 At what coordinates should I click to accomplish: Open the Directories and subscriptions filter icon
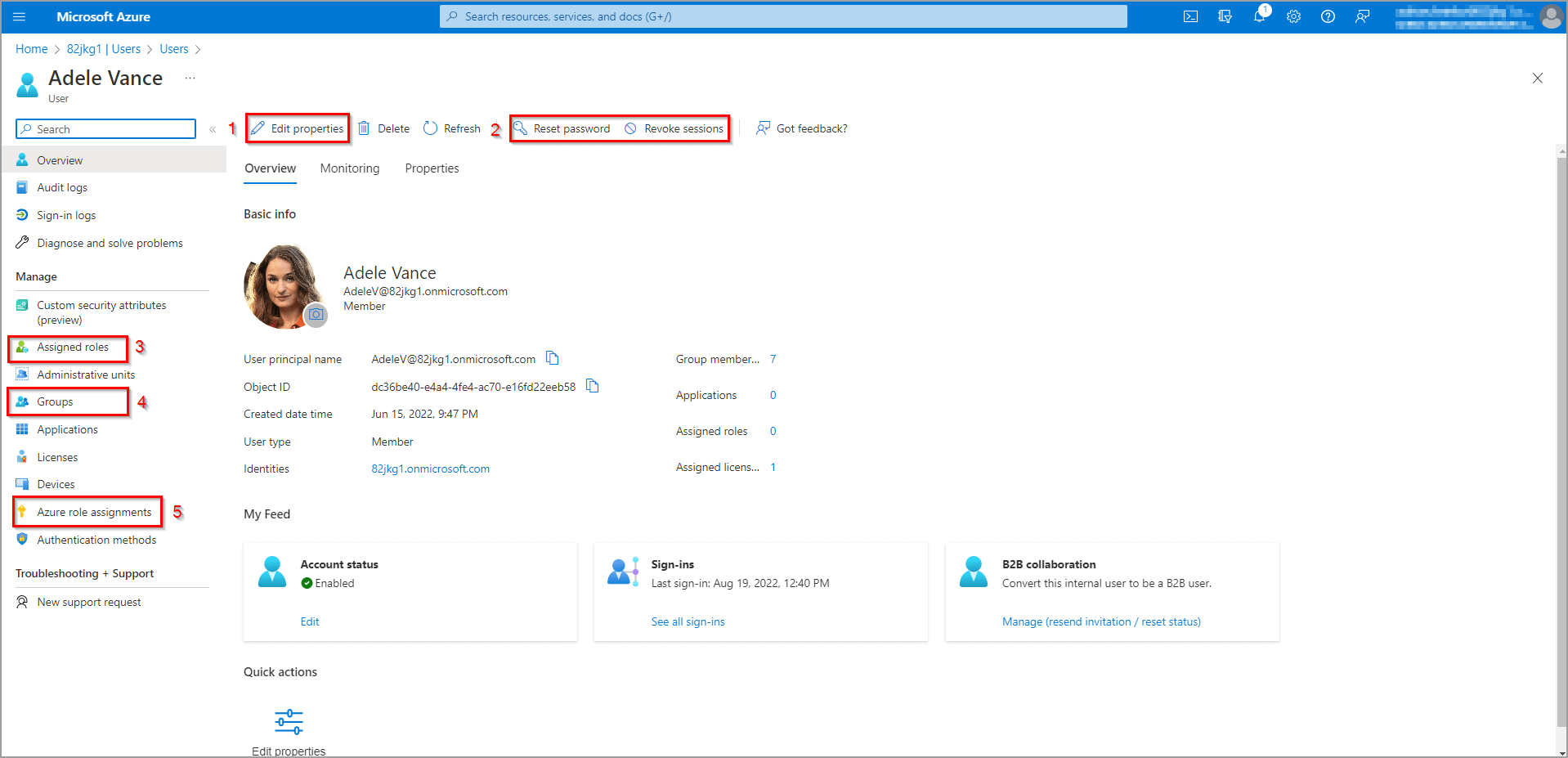[x=1225, y=16]
